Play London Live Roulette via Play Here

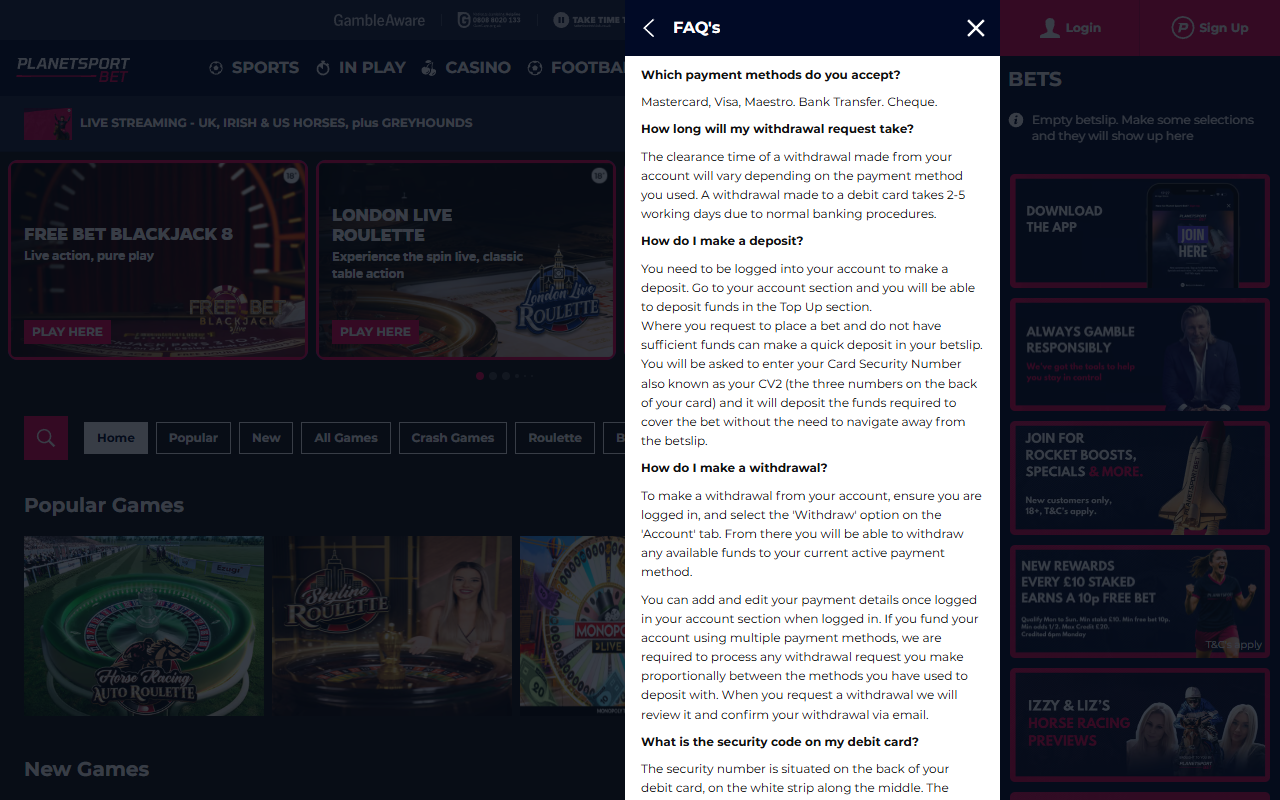click(375, 332)
